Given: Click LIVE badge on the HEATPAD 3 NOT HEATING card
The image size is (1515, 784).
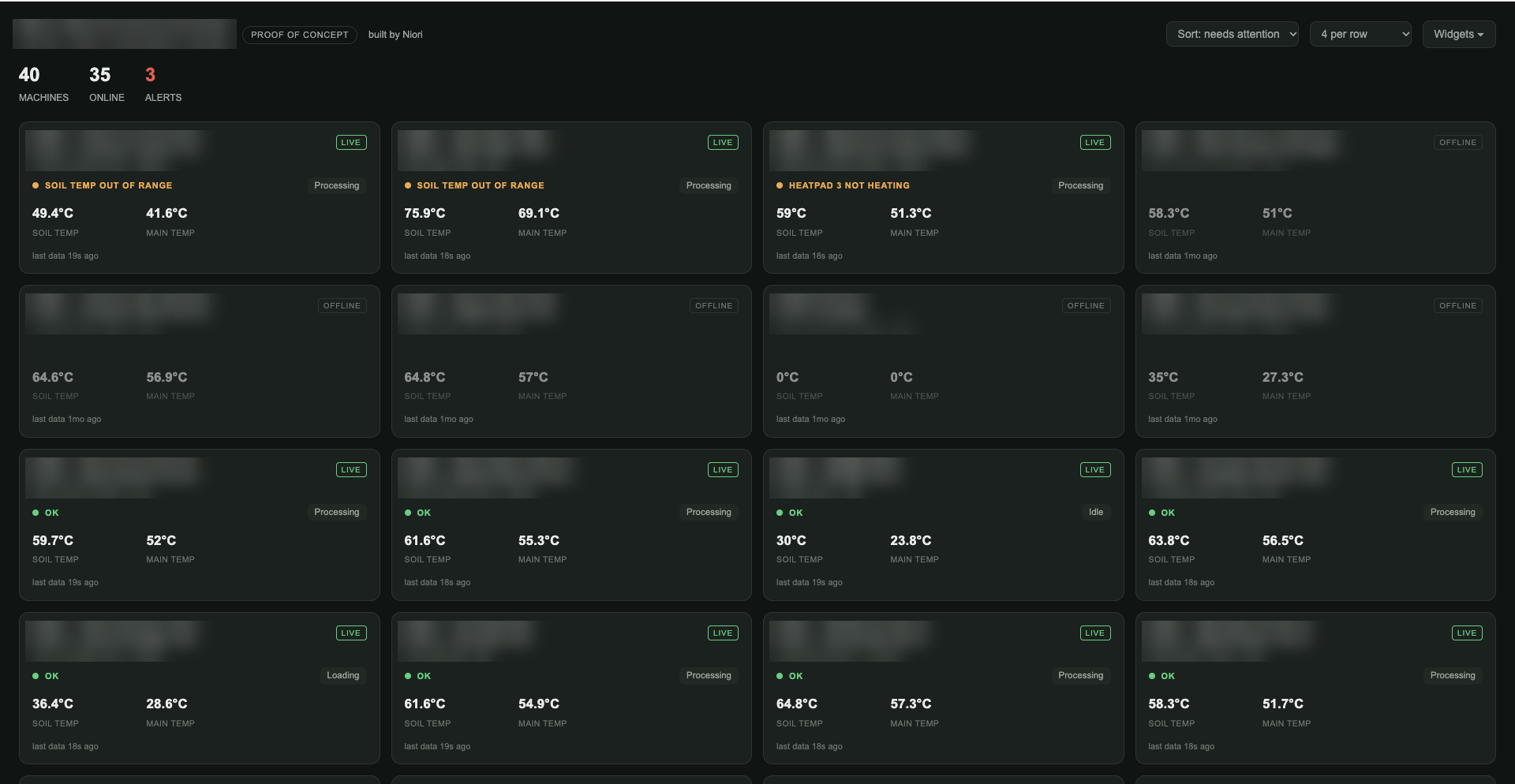Looking at the screenshot, I should coord(1095,143).
